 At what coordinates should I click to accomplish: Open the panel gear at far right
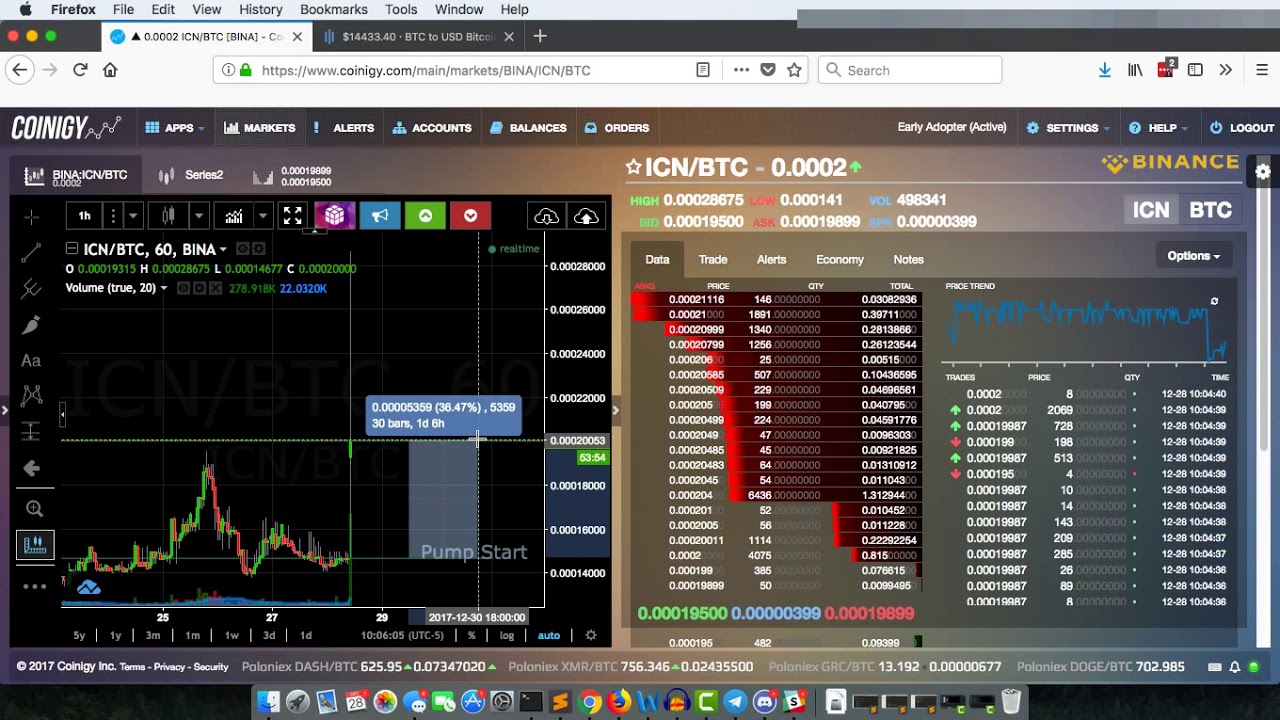1263,172
